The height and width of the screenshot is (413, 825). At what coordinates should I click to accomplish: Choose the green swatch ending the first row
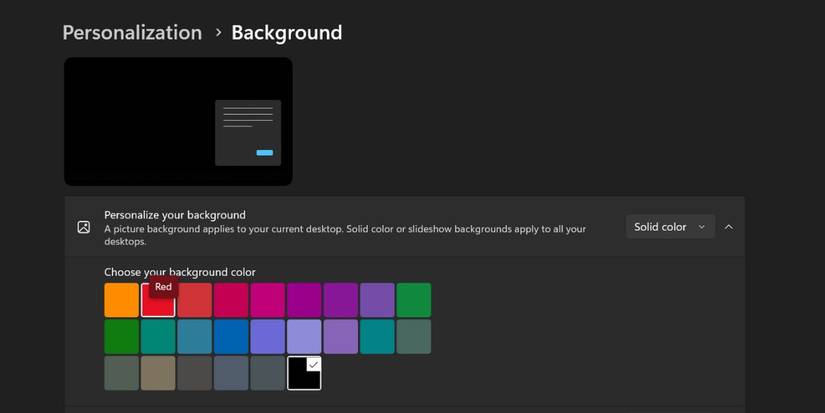tap(414, 300)
